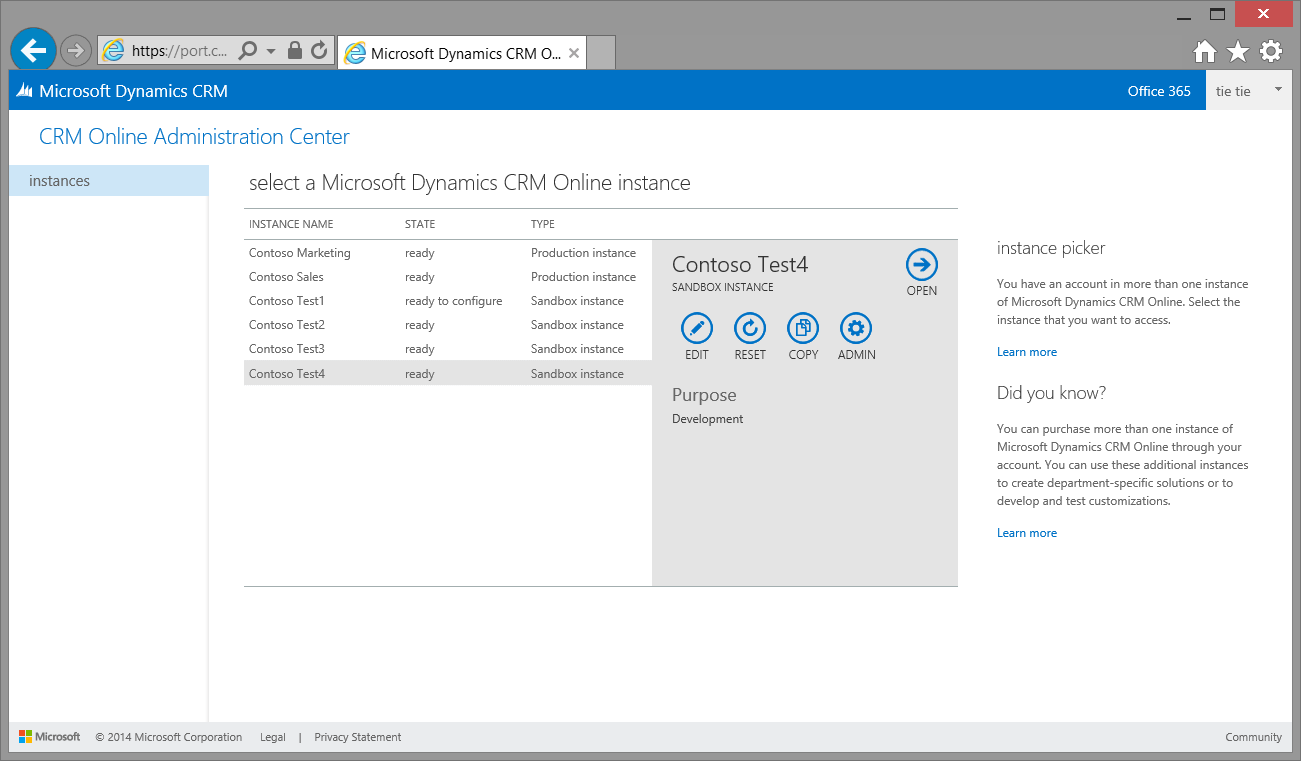The width and height of the screenshot is (1301, 761).
Task: Open the Favorites star icon
Action: [1238, 51]
